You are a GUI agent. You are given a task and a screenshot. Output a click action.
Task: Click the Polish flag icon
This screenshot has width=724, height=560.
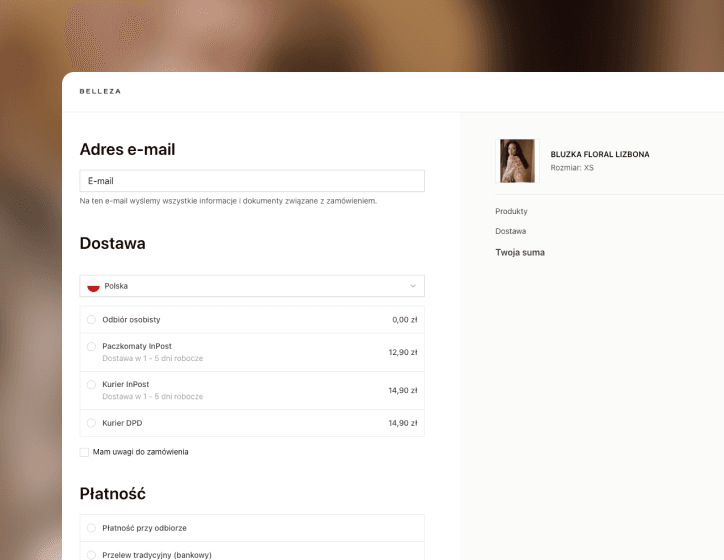(x=93, y=286)
